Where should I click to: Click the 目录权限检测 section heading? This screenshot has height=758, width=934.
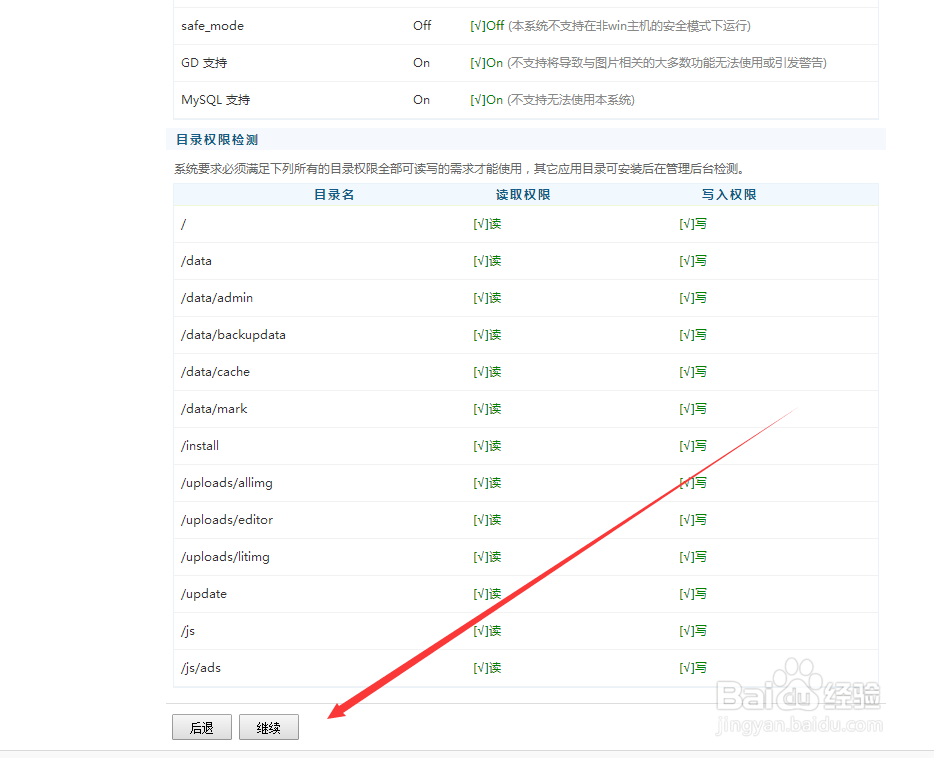pyautogui.click(x=217, y=140)
